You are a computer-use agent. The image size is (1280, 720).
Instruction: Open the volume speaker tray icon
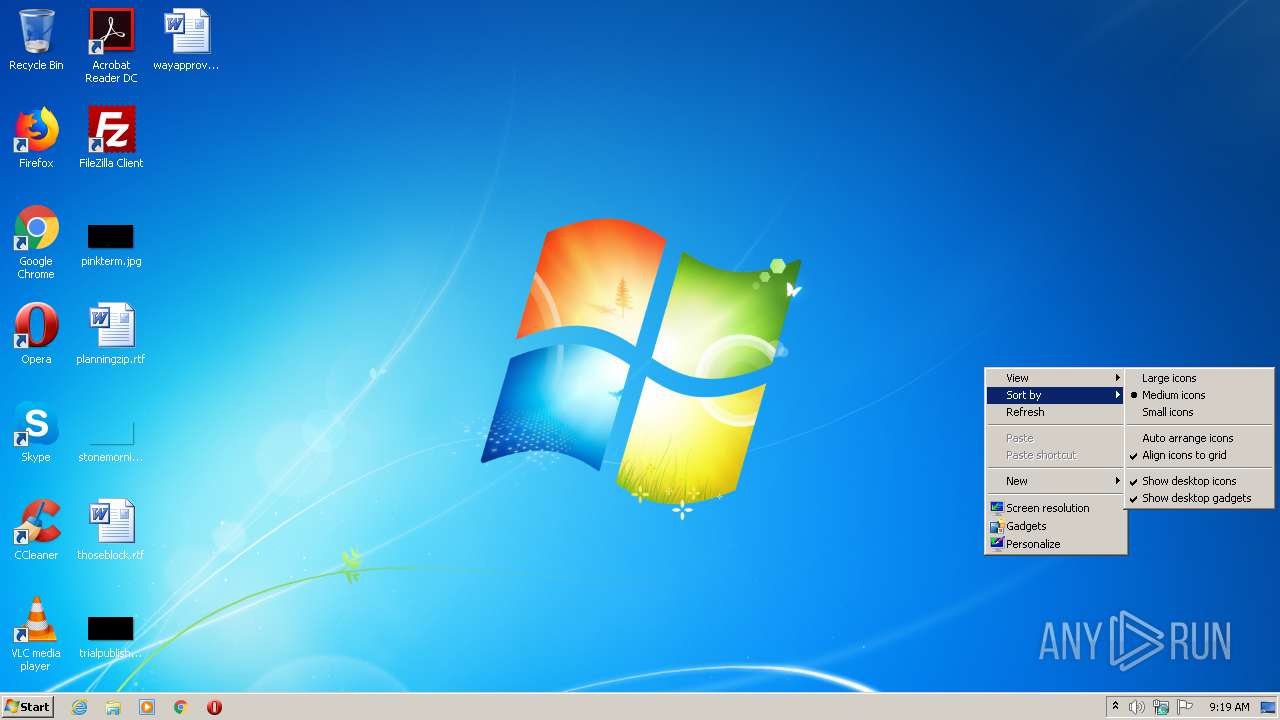(1137, 707)
